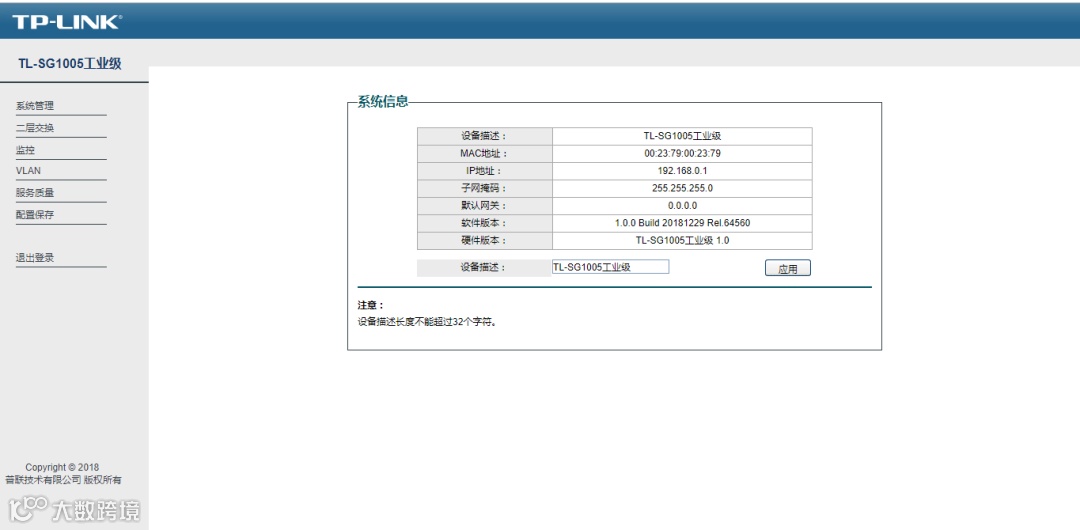Click the 应用 button

[x=787, y=268]
